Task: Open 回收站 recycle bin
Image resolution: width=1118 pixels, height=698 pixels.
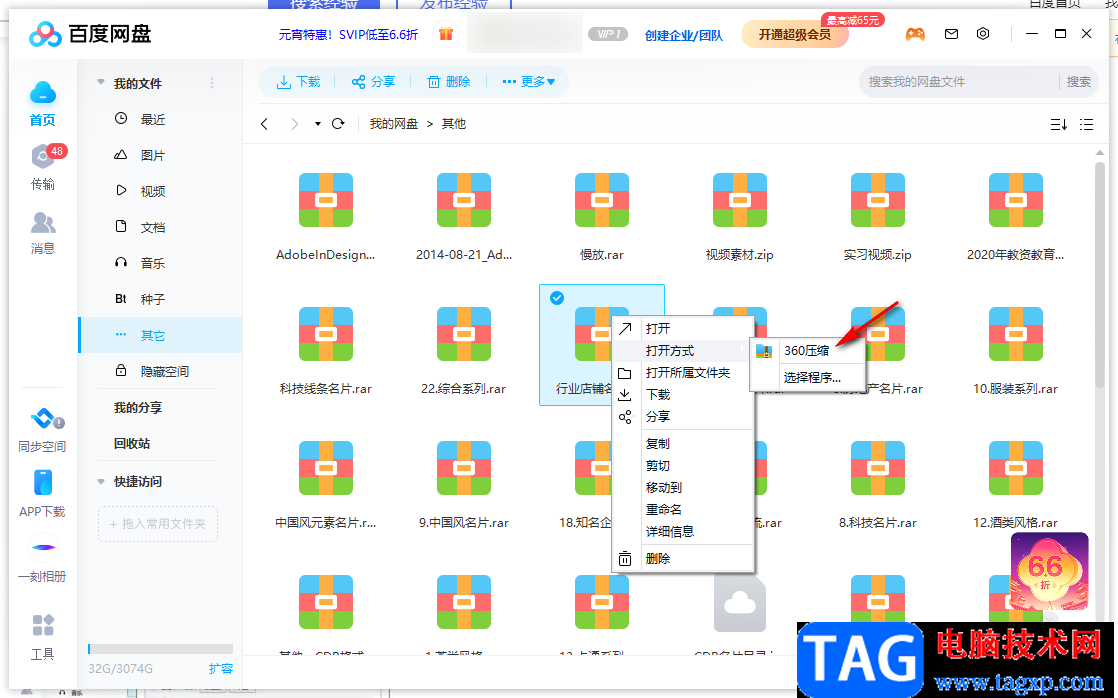Action: (x=132, y=443)
